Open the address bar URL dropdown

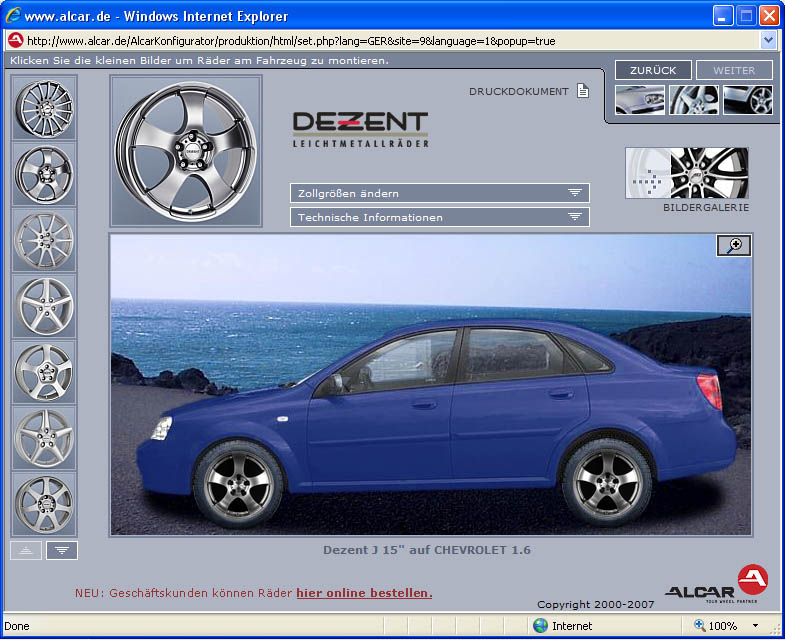[x=768, y=41]
